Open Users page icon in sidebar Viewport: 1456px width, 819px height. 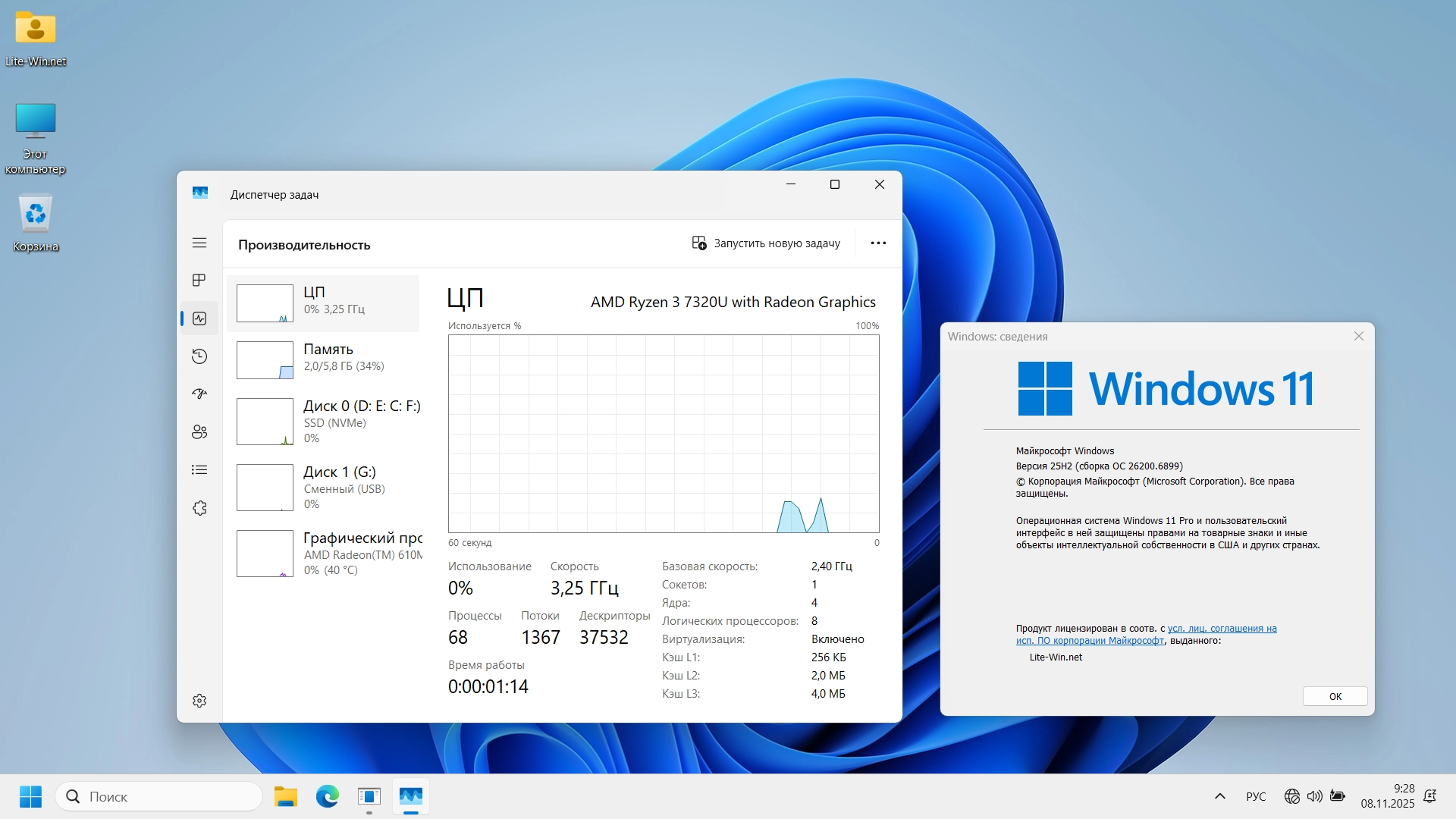[199, 432]
